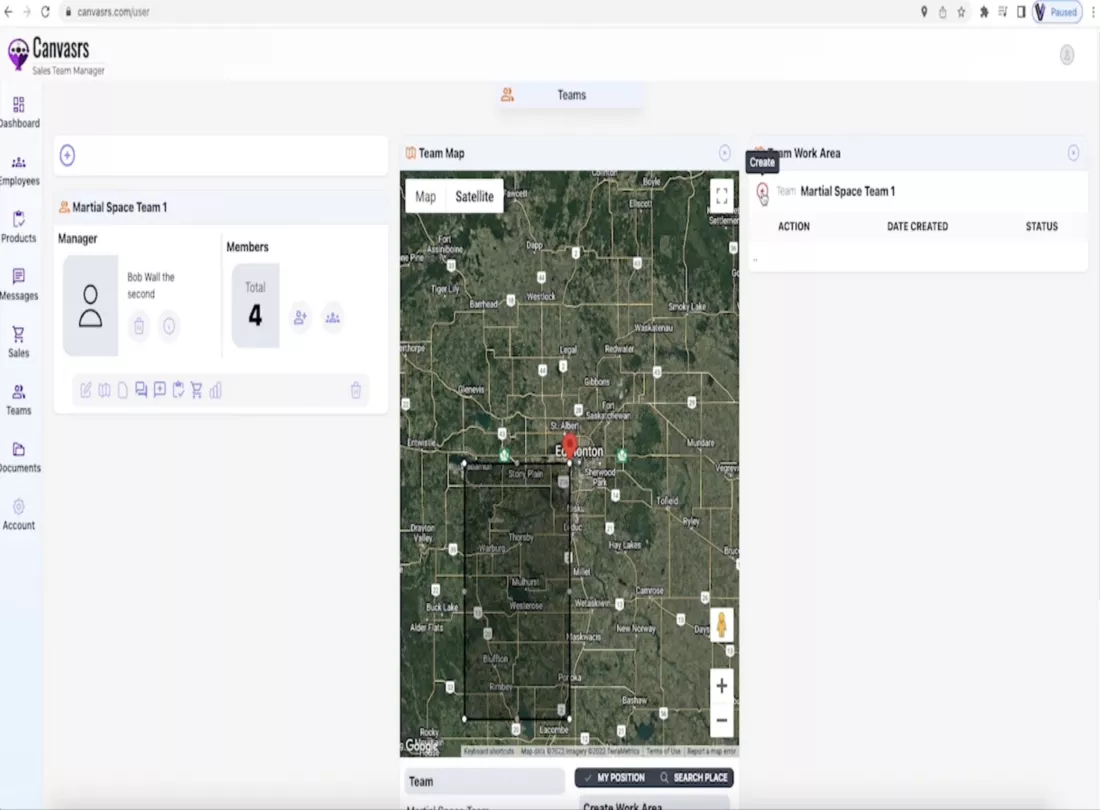The image size is (1100, 810).
Task: Click the SEARCH PLACE button
Action: click(694, 778)
